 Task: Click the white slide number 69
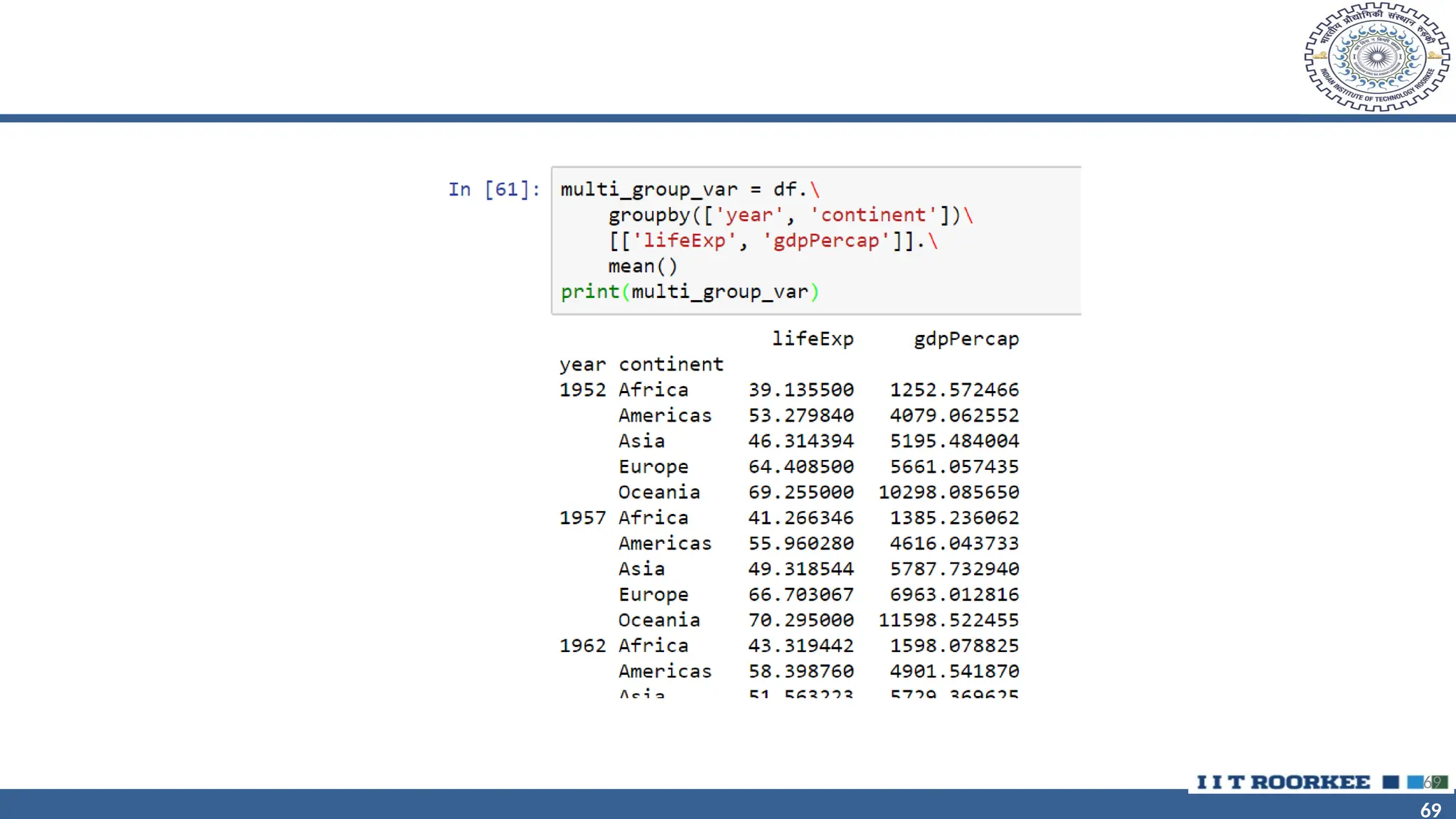coord(1430,810)
